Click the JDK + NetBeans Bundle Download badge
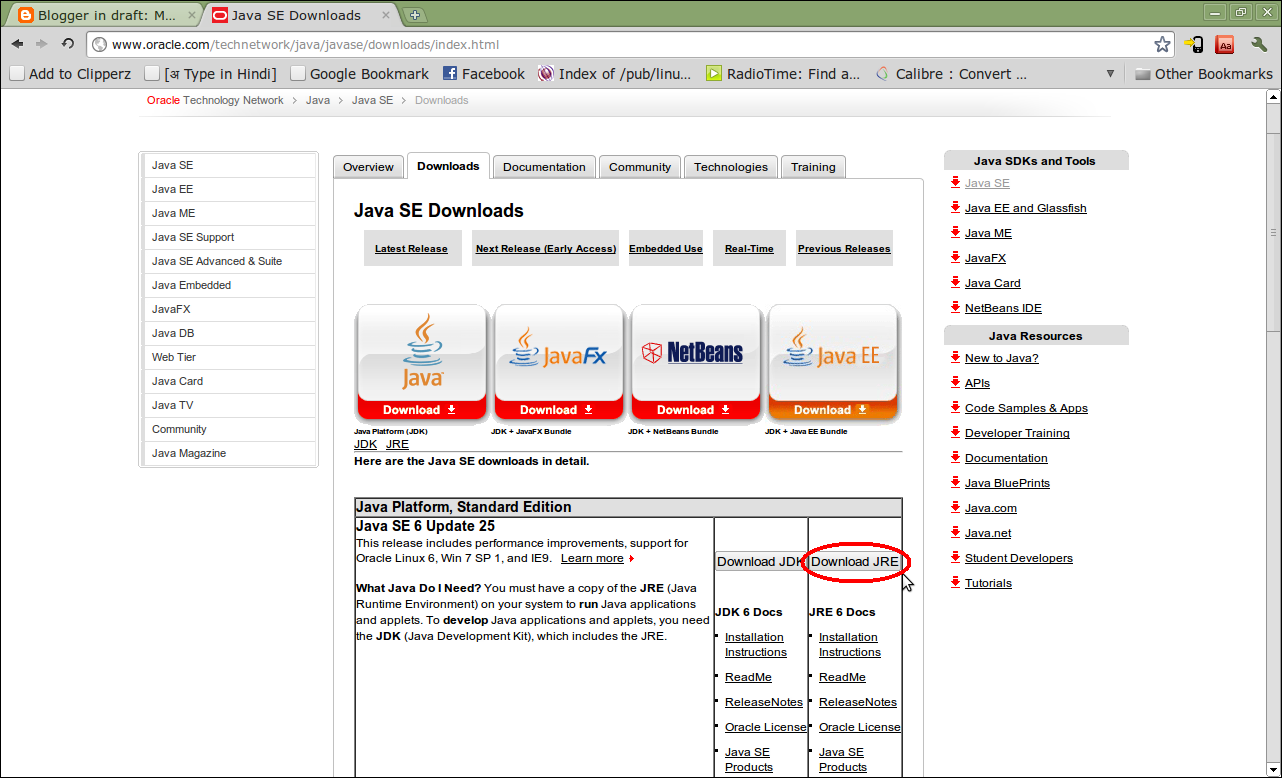This screenshot has width=1282, height=778. click(696, 409)
